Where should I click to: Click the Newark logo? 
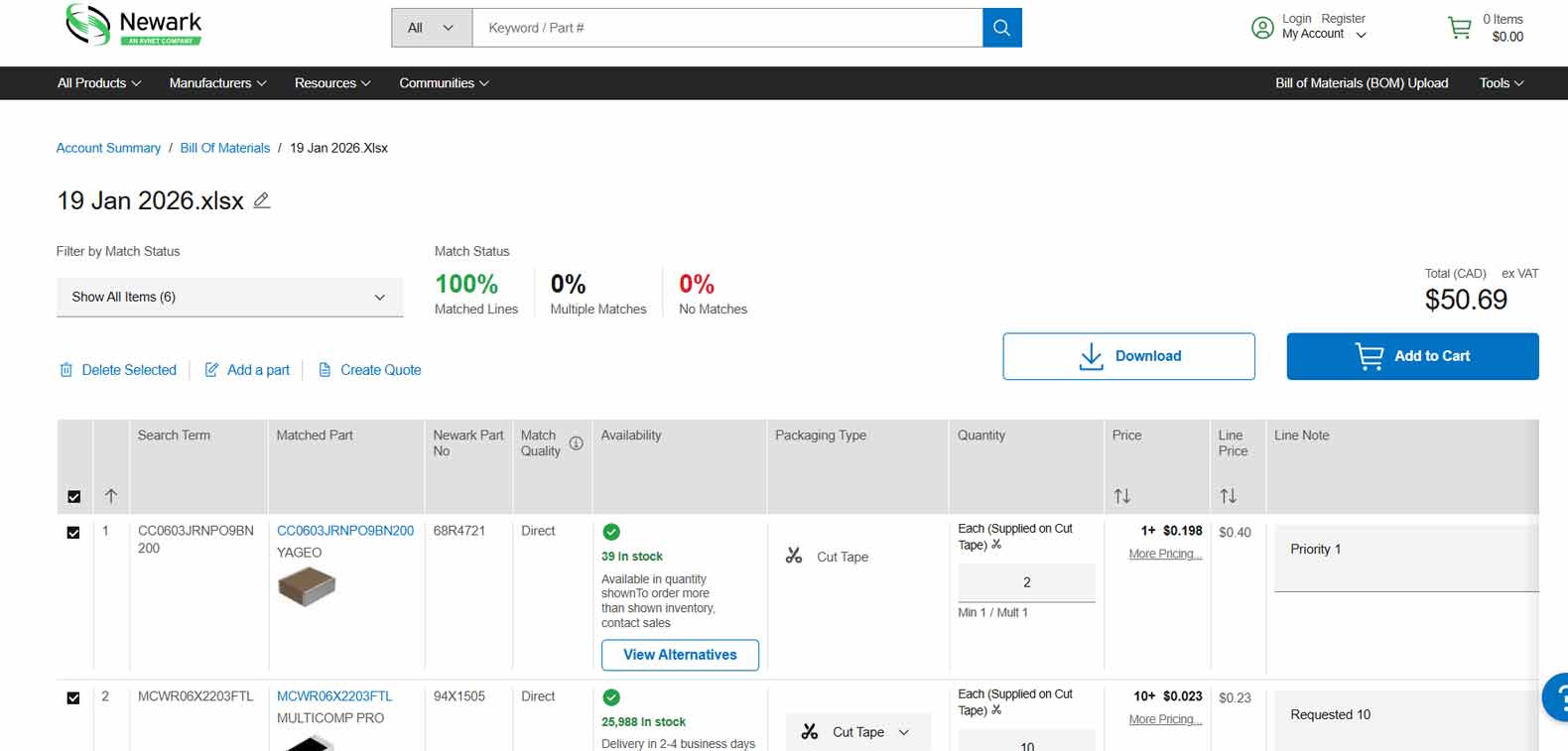[x=134, y=25]
